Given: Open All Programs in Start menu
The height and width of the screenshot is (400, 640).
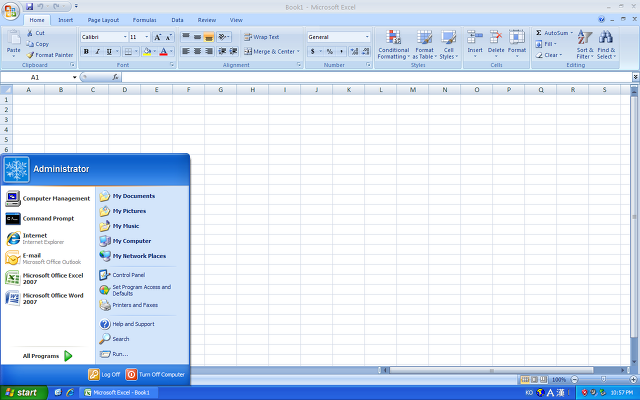Looking at the screenshot, I should click(47, 356).
